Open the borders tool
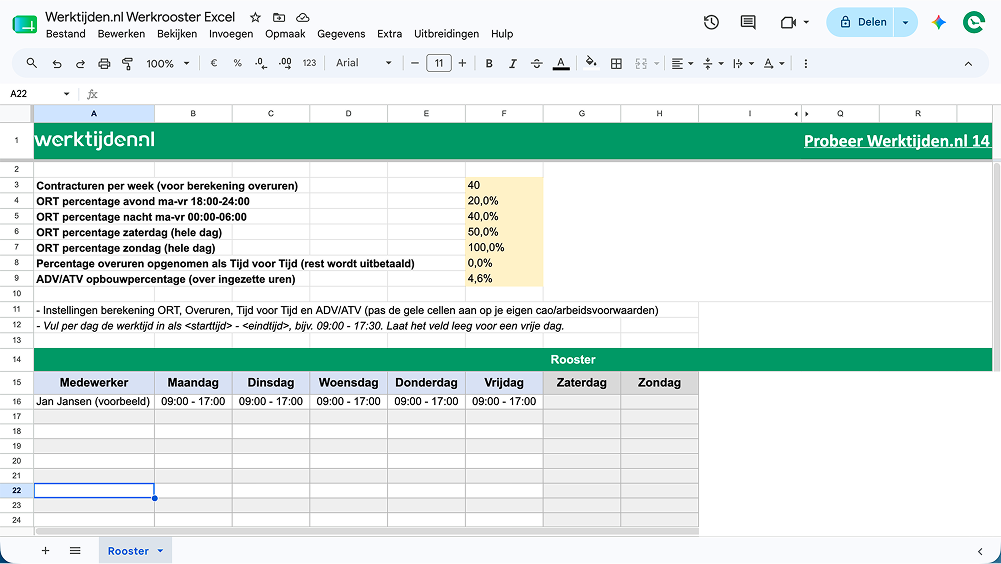Viewport: 1001px width, 564px height. click(x=616, y=63)
